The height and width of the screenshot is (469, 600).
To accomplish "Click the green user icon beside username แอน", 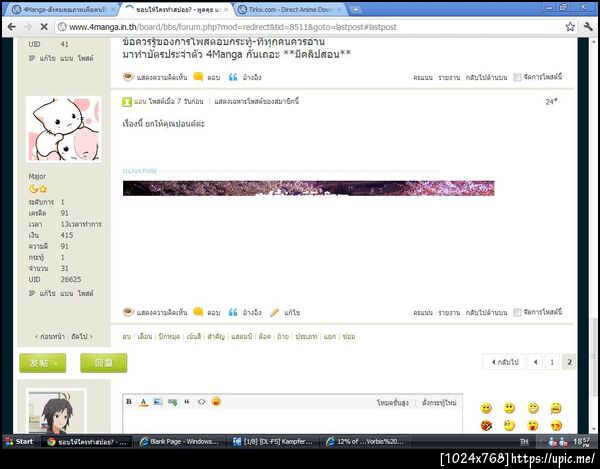I will coord(127,102).
